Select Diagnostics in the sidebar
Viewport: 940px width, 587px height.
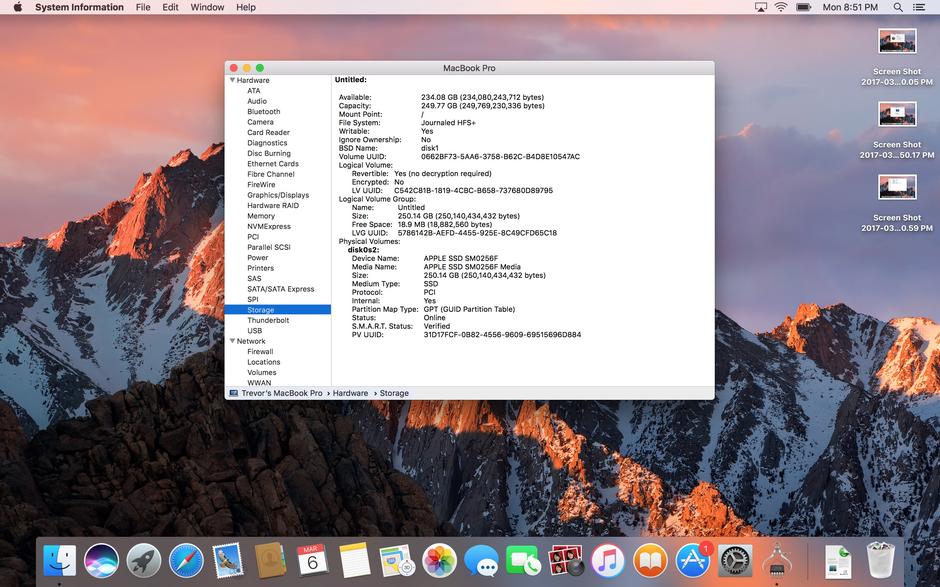[267, 143]
